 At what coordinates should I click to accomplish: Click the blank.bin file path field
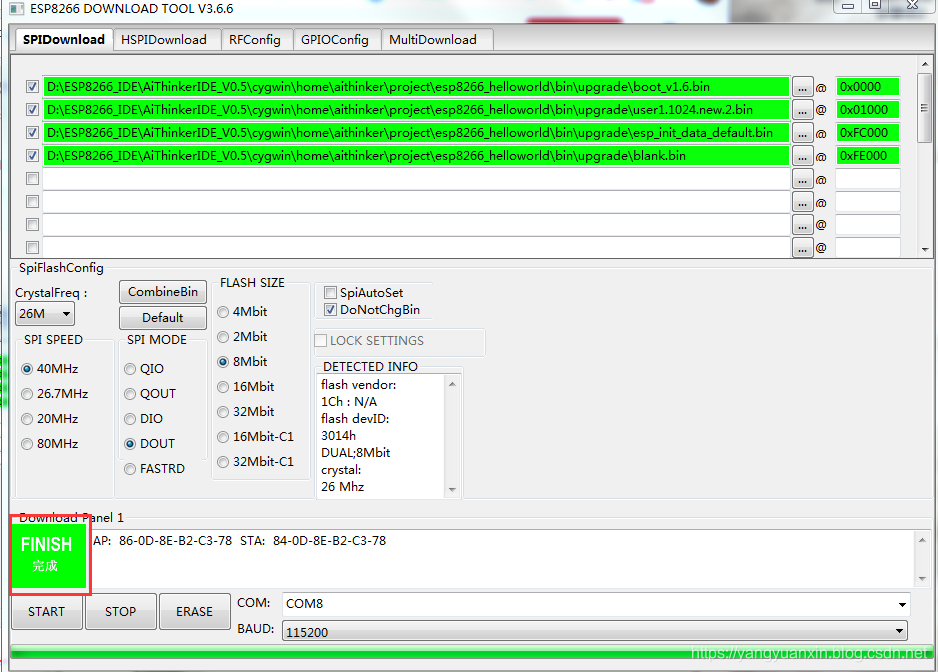[x=416, y=156]
